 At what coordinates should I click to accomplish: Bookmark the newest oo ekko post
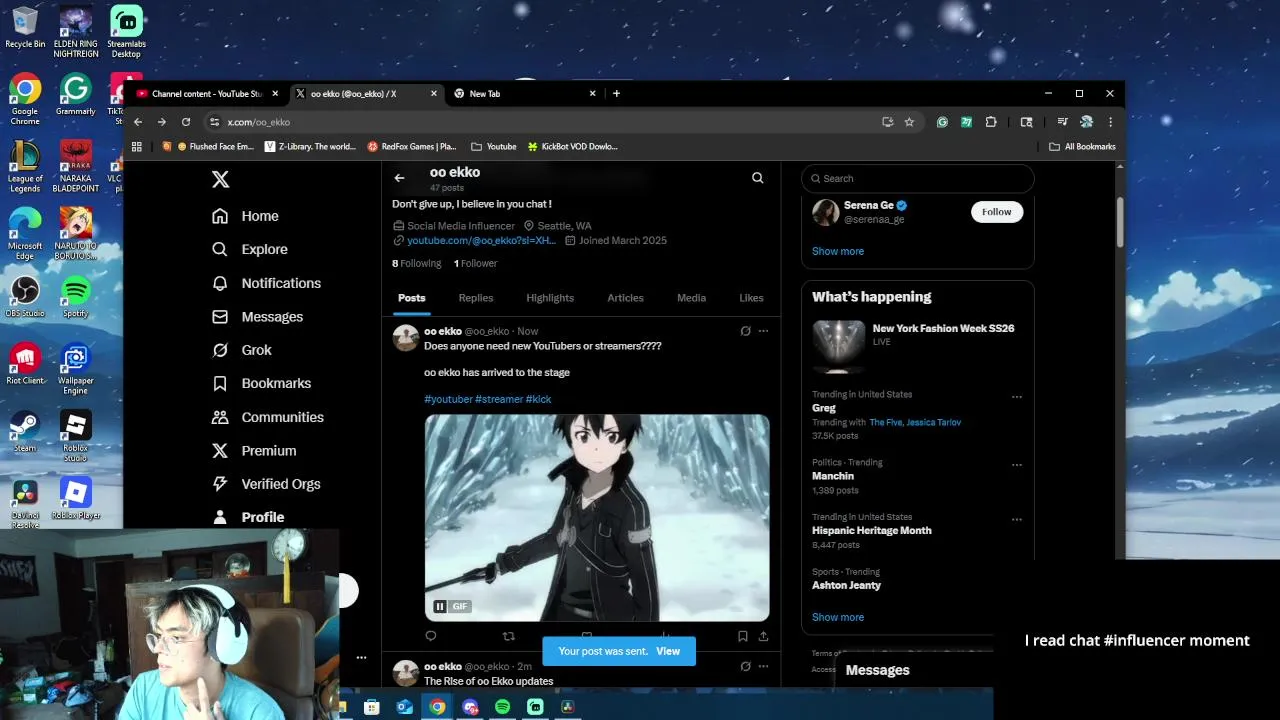click(742, 636)
